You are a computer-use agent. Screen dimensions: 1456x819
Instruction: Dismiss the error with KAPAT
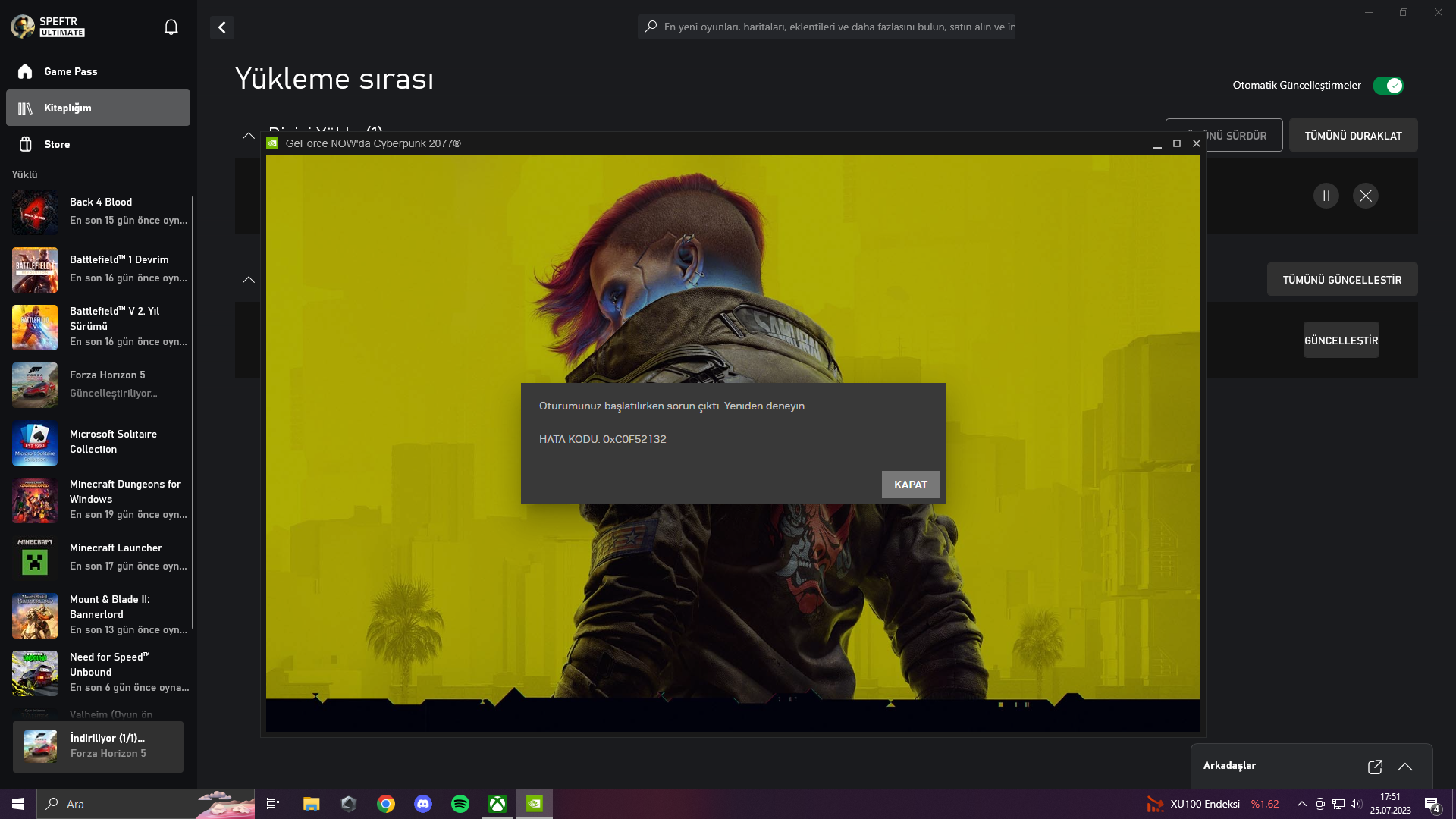(x=910, y=484)
